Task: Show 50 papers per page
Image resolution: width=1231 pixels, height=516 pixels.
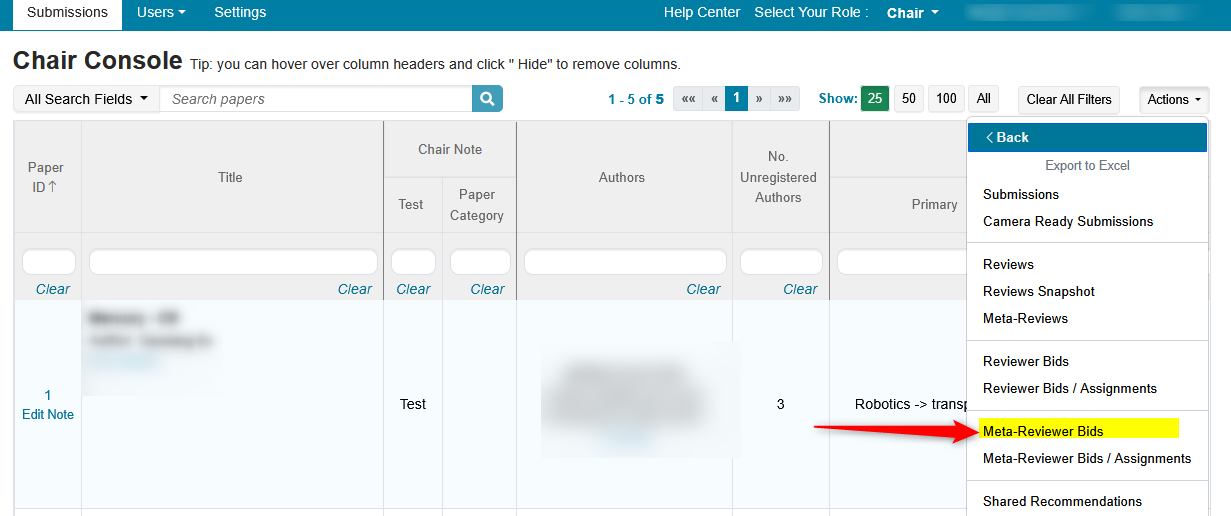Action: (908, 99)
